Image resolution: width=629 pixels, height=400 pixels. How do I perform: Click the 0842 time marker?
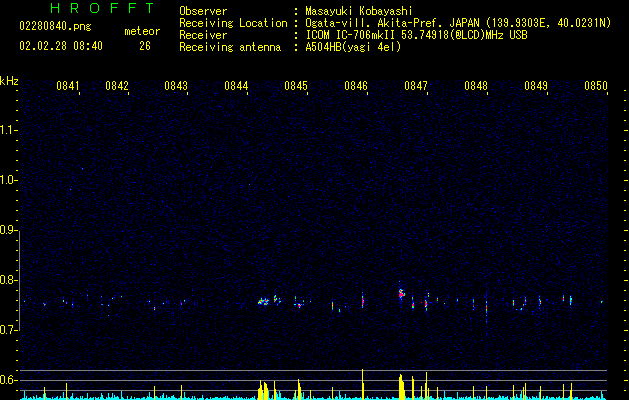pyautogui.click(x=117, y=86)
